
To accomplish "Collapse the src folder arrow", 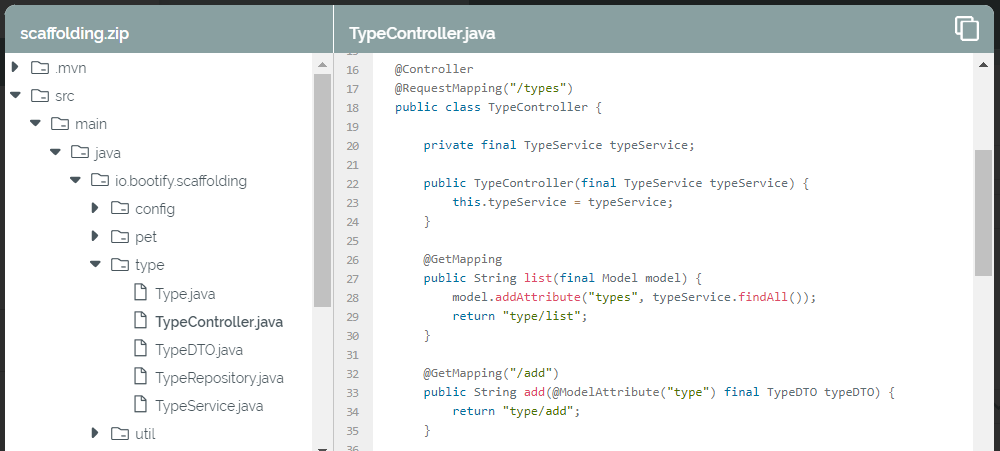I will click(16, 95).
